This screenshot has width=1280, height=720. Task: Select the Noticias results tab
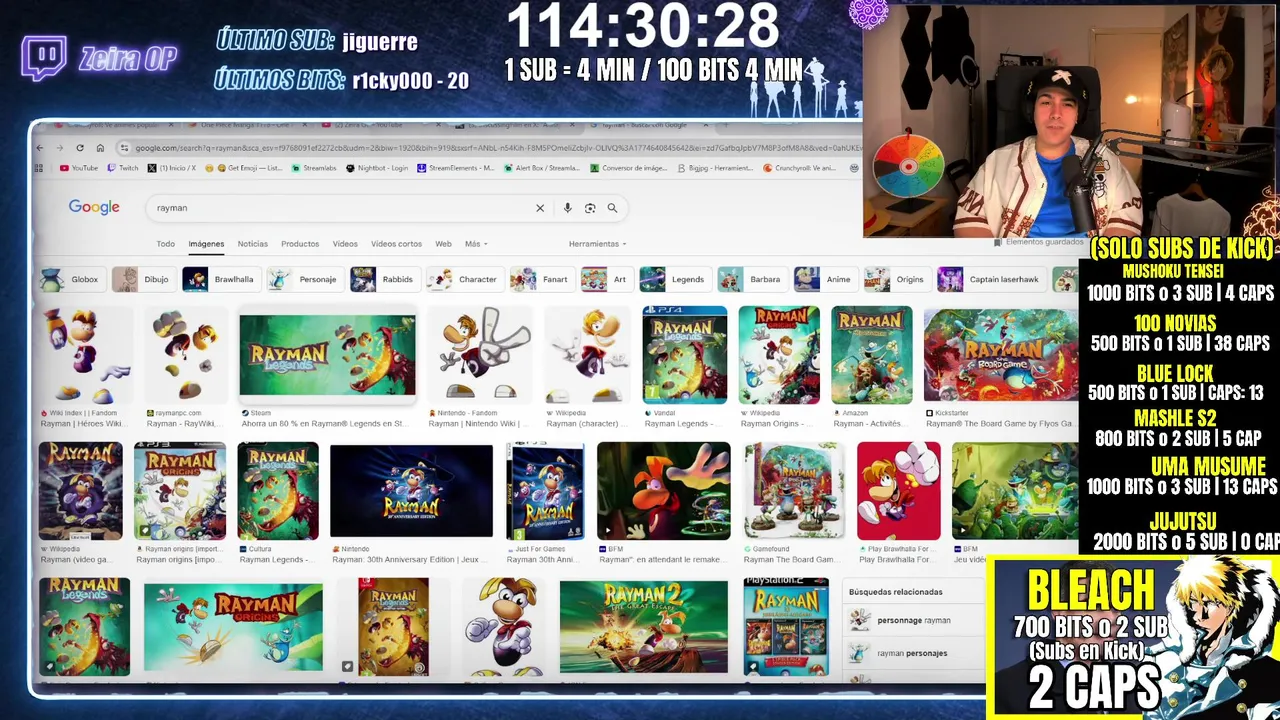click(253, 244)
